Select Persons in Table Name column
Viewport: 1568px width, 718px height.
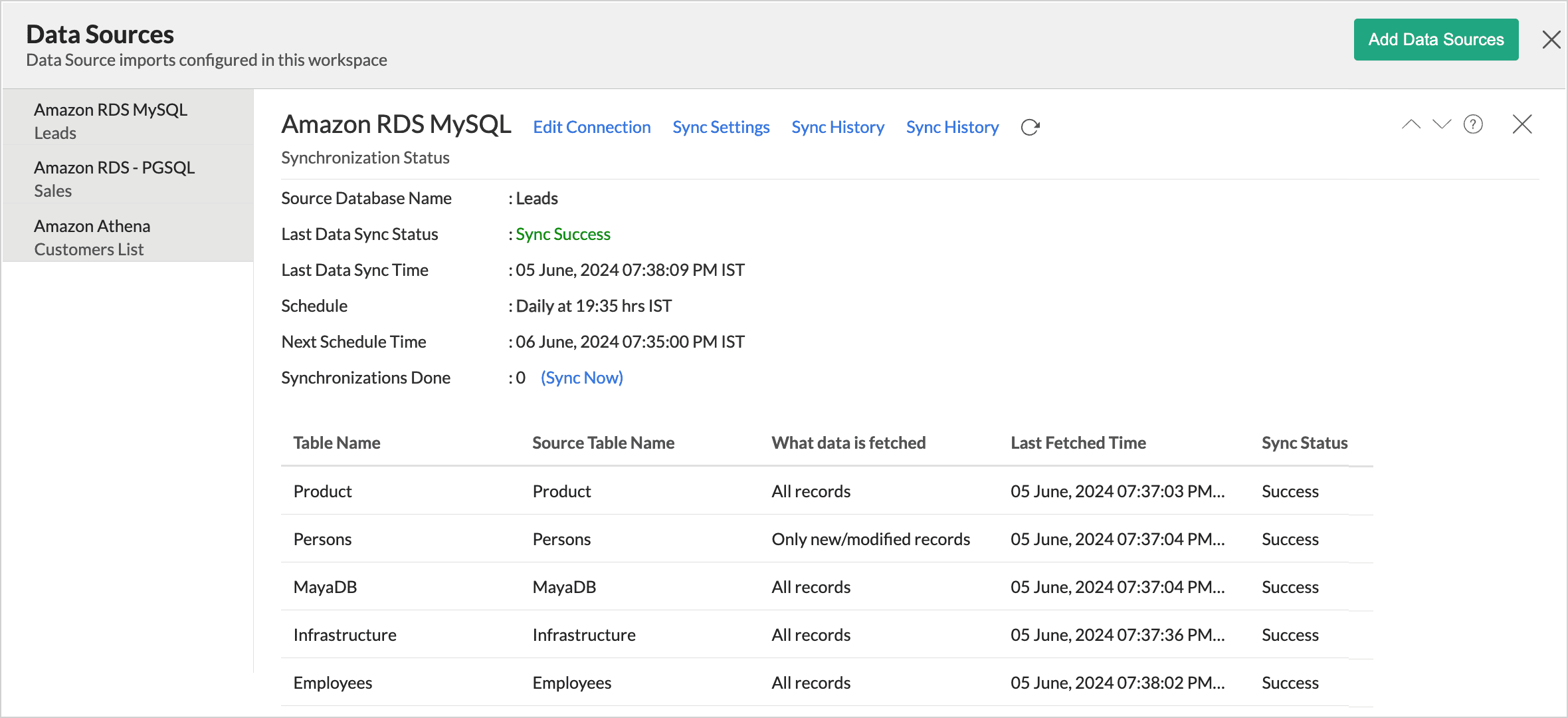[322, 539]
